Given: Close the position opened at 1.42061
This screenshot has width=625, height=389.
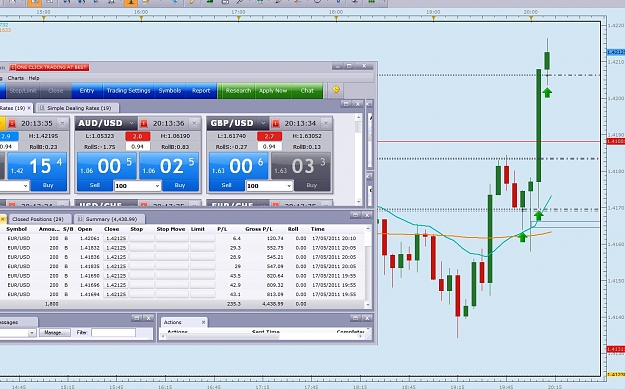Looking at the screenshot, I should tap(116, 238).
